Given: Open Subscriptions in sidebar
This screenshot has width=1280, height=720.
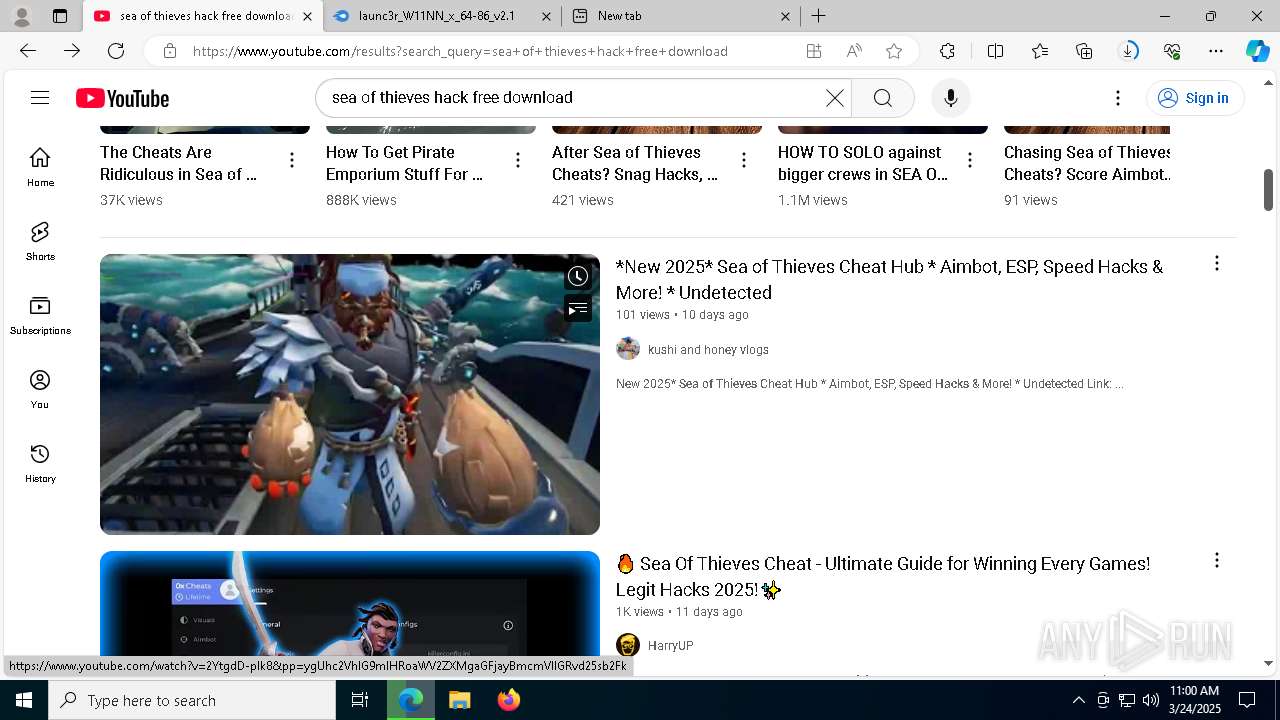Looking at the screenshot, I should coord(40,315).
